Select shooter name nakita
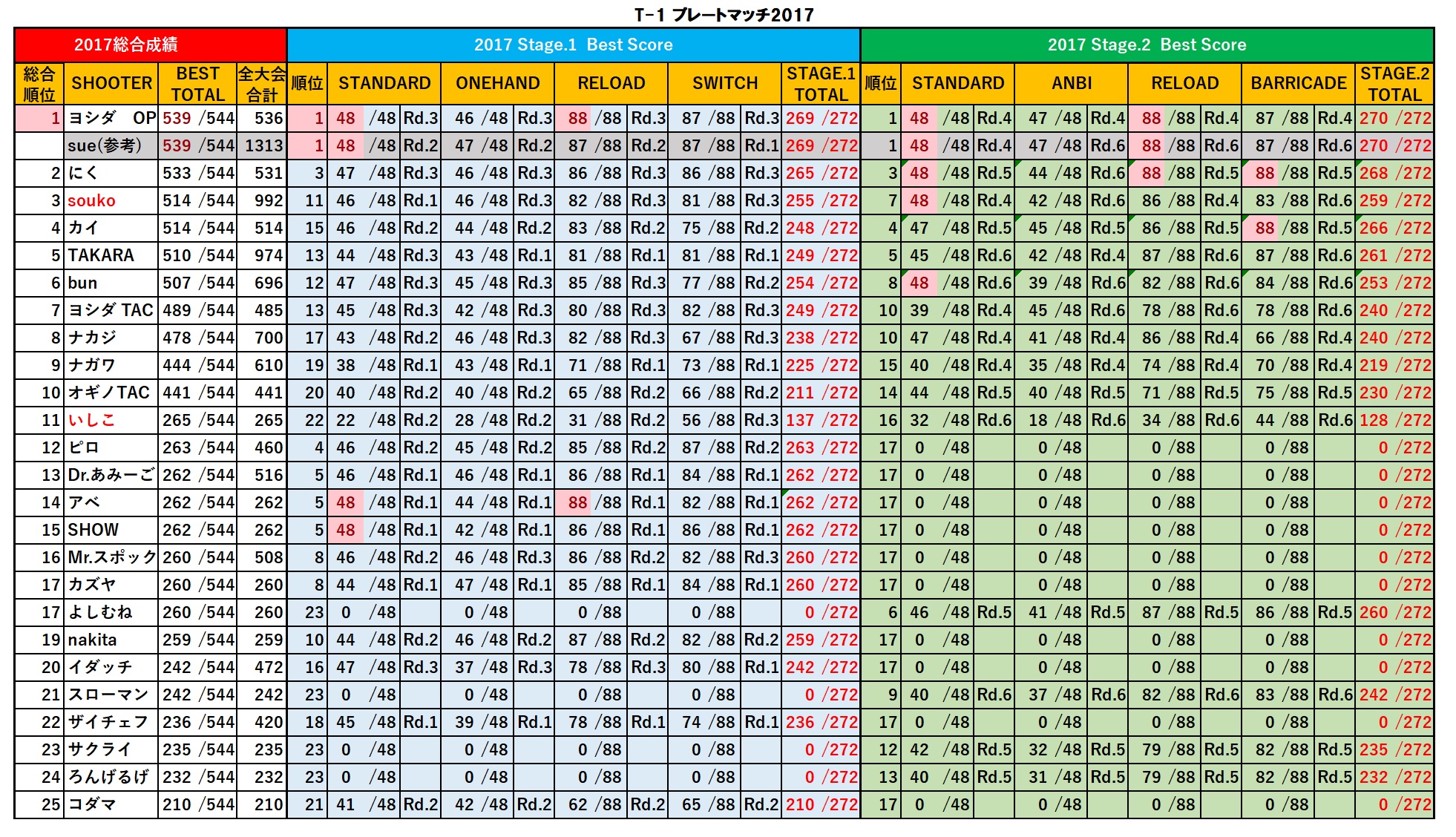 tap(92, 640)
